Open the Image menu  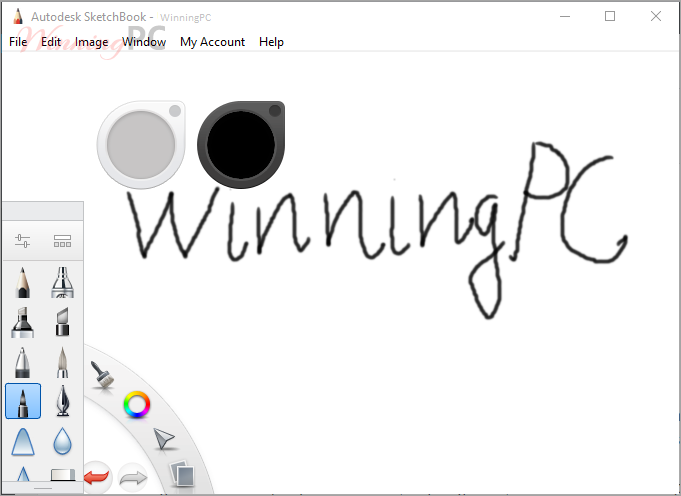(x=91, y=42)
